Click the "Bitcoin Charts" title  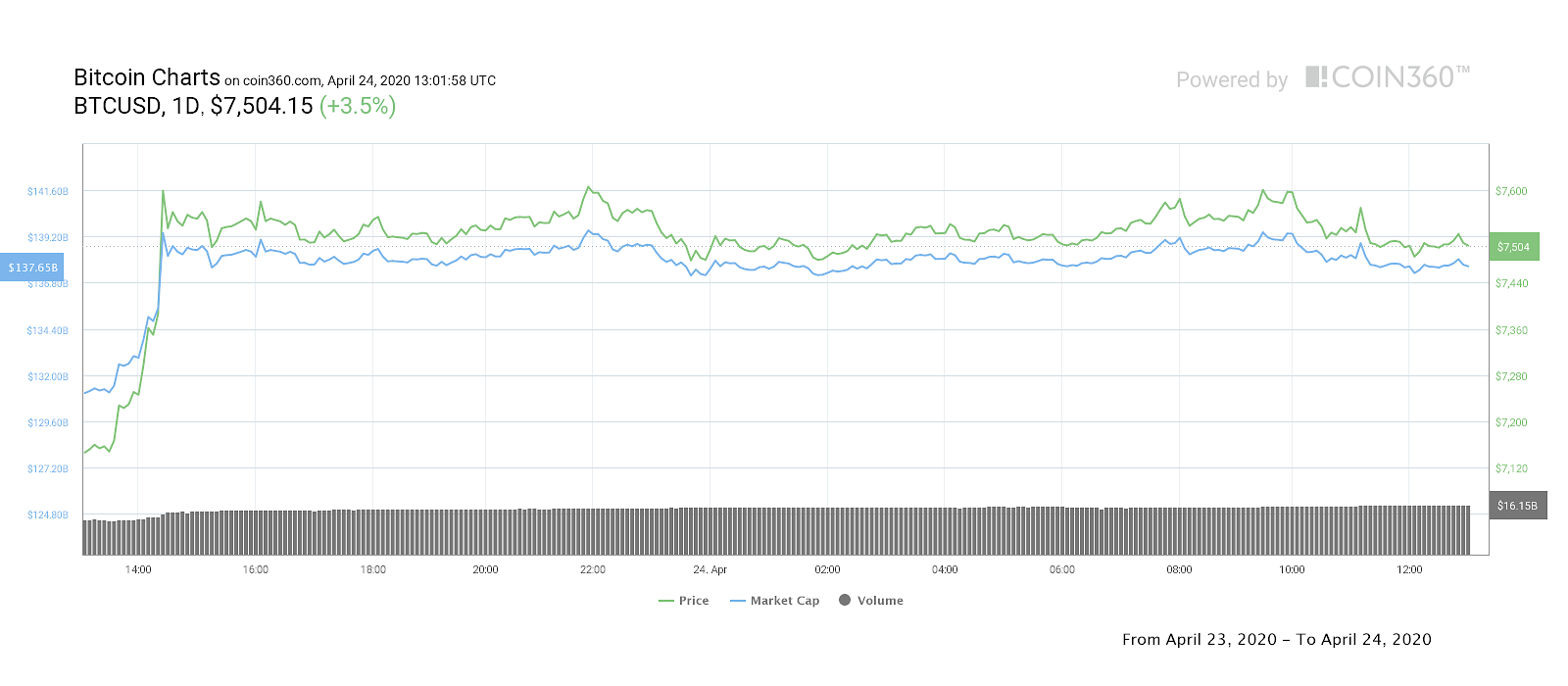(147, 77)
